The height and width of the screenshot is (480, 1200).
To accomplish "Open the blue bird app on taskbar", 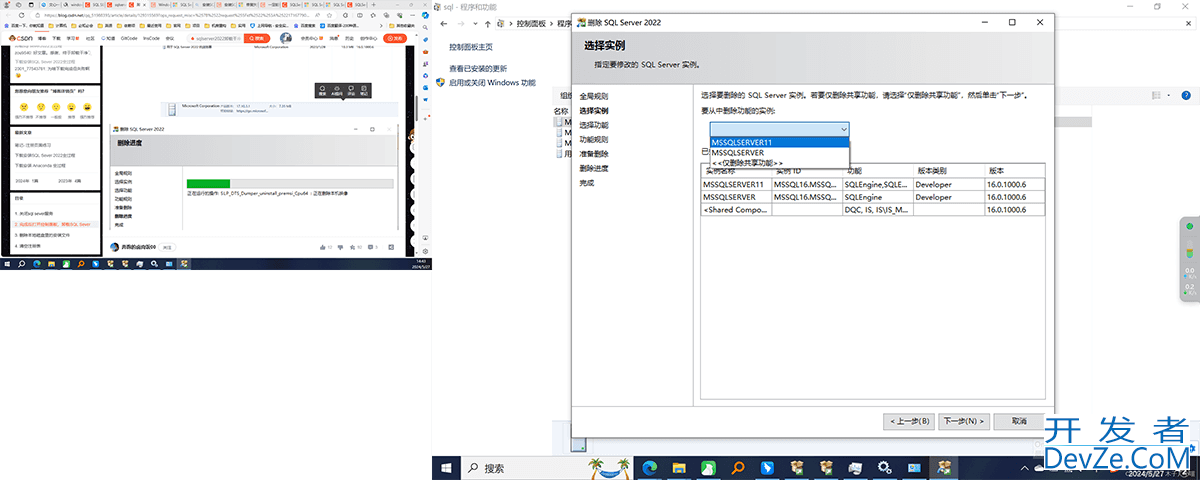I will point(767,467).
